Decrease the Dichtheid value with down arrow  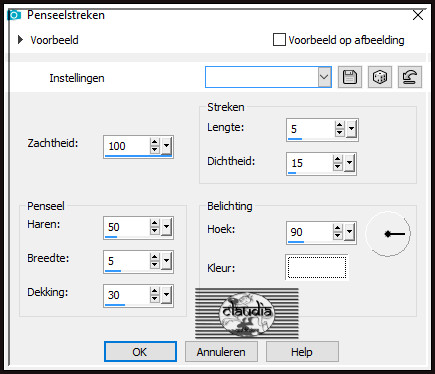(338, 167)
